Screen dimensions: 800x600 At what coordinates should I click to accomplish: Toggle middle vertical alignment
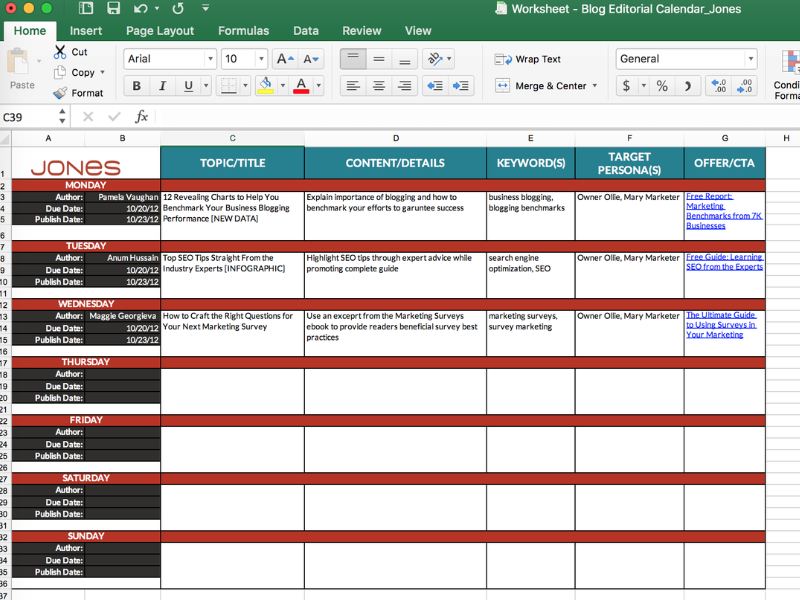pyautogui.click(x=379, y=59)
